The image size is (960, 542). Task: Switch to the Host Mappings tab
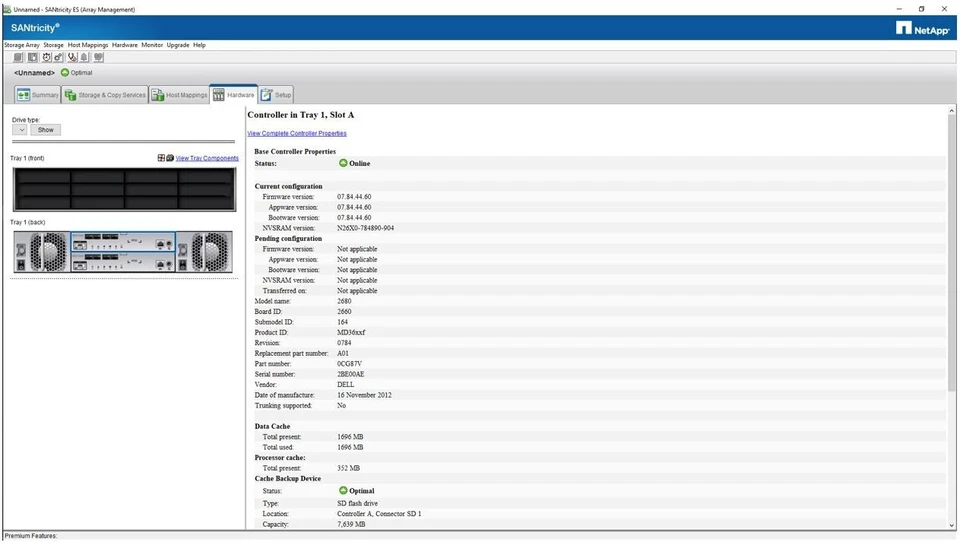click(x=179, y=95)
